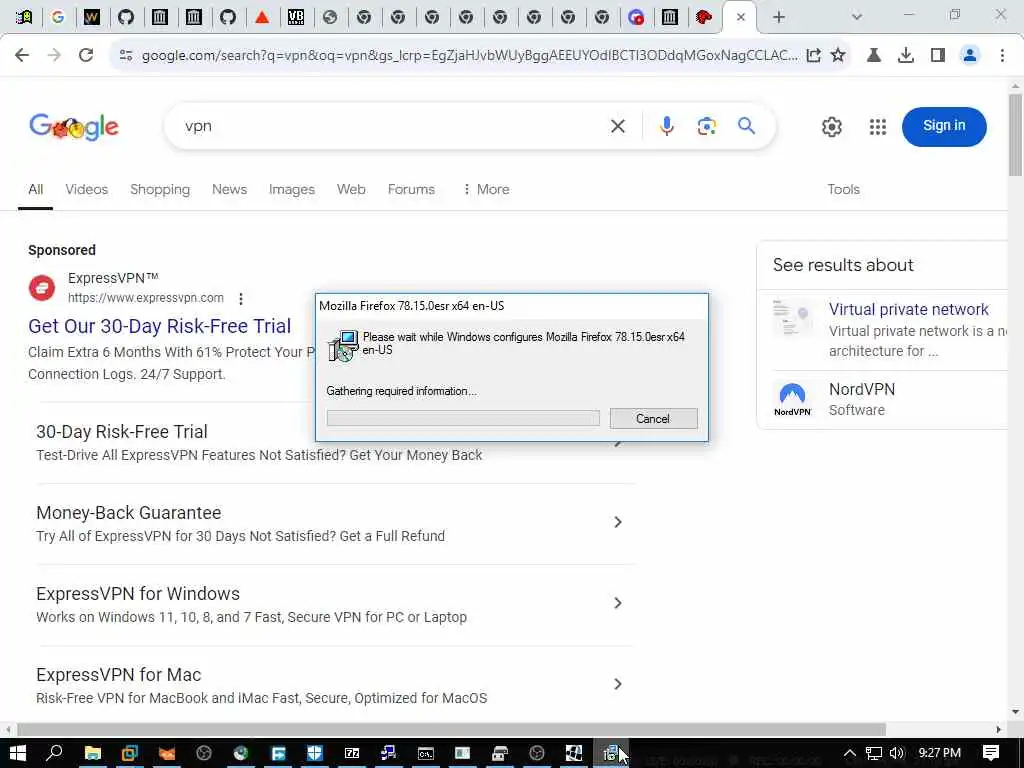Close the current browser tab

click(741, 18)
